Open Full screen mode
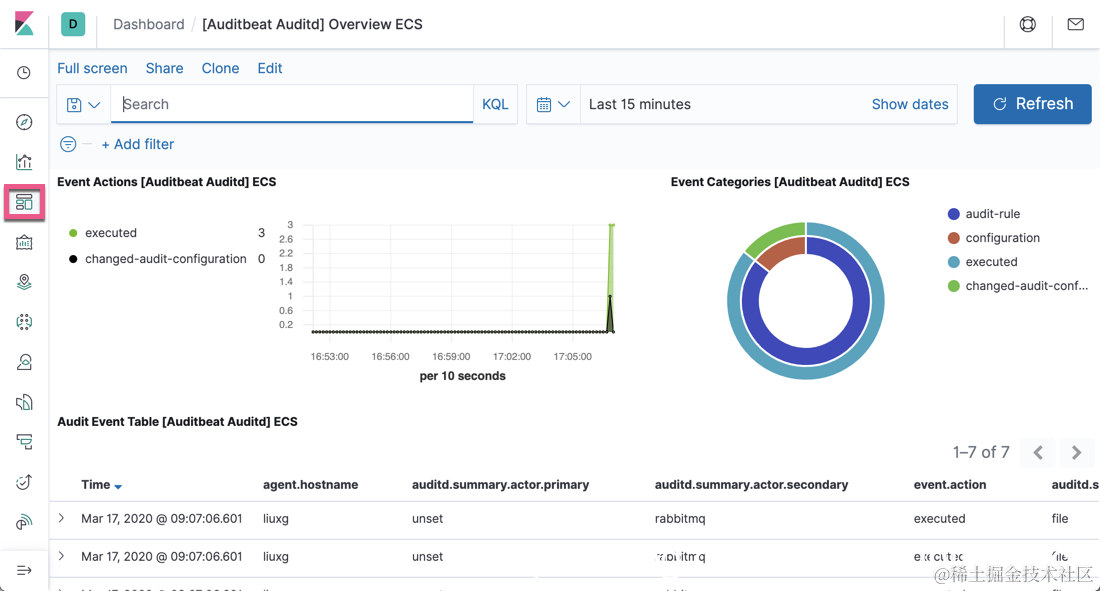Screen dimensions: 1100x591 pyautogui.click(x=92, y=68)
